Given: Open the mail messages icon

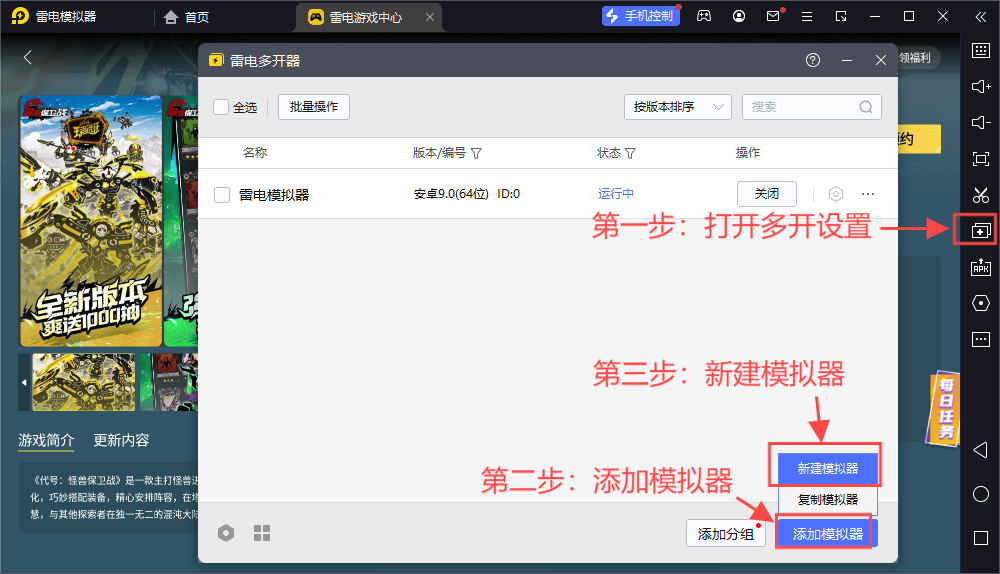Looking at the screenshot, I should 774,16.
